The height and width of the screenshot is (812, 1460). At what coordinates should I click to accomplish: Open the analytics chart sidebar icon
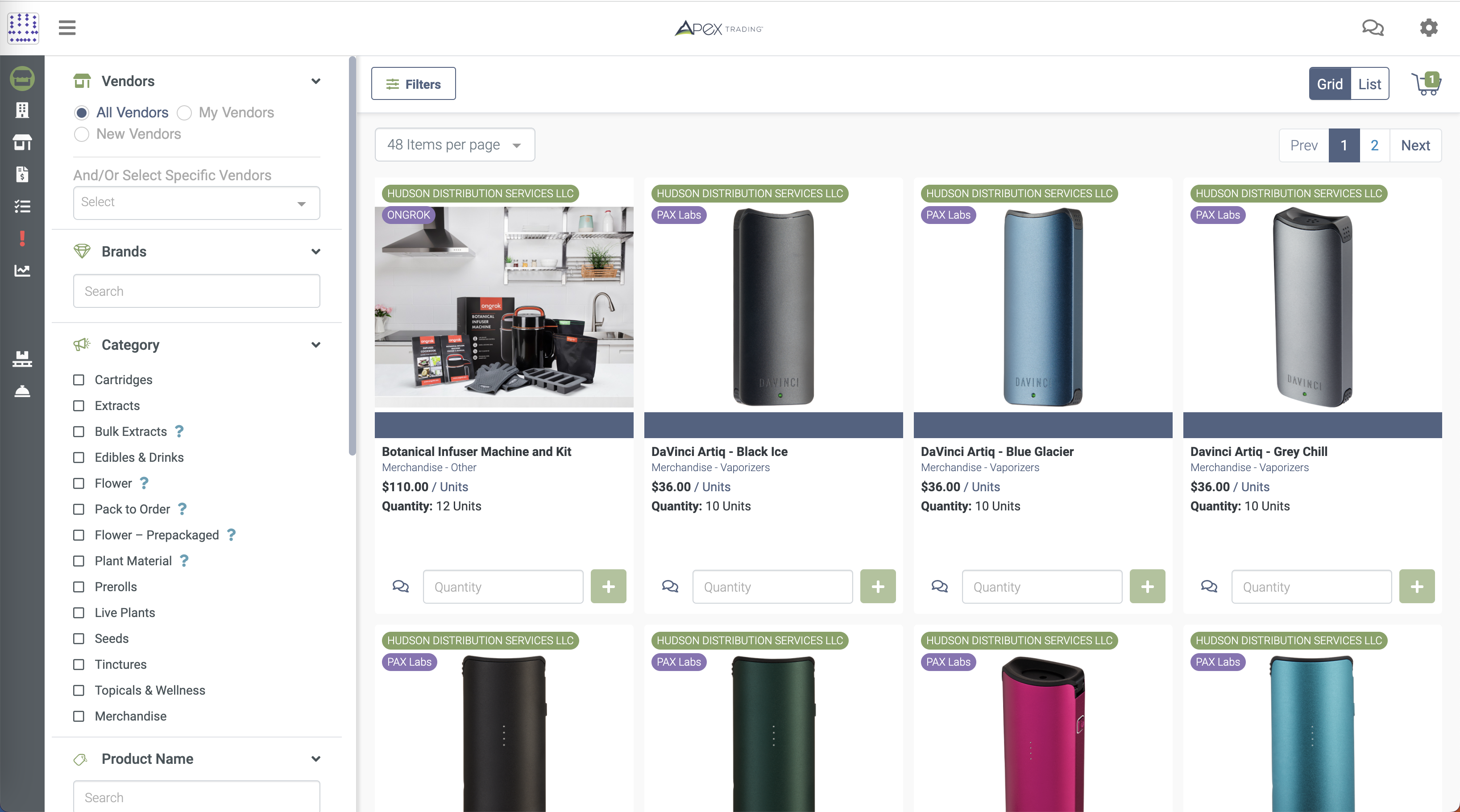(22, 270)
